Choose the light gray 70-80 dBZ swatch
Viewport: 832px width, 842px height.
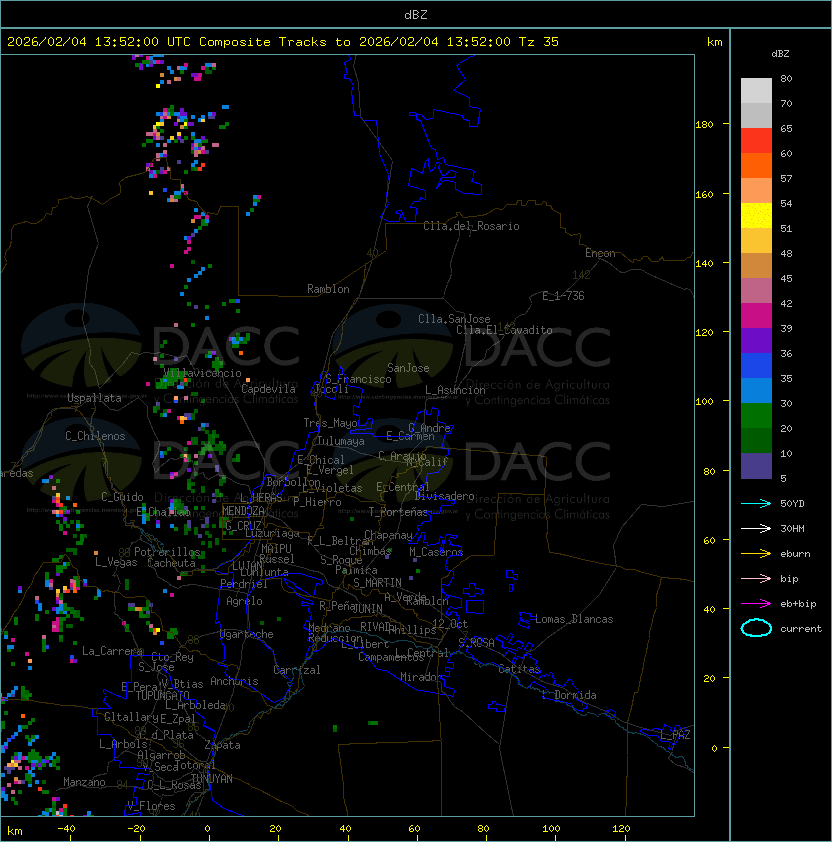click(756, 91)
